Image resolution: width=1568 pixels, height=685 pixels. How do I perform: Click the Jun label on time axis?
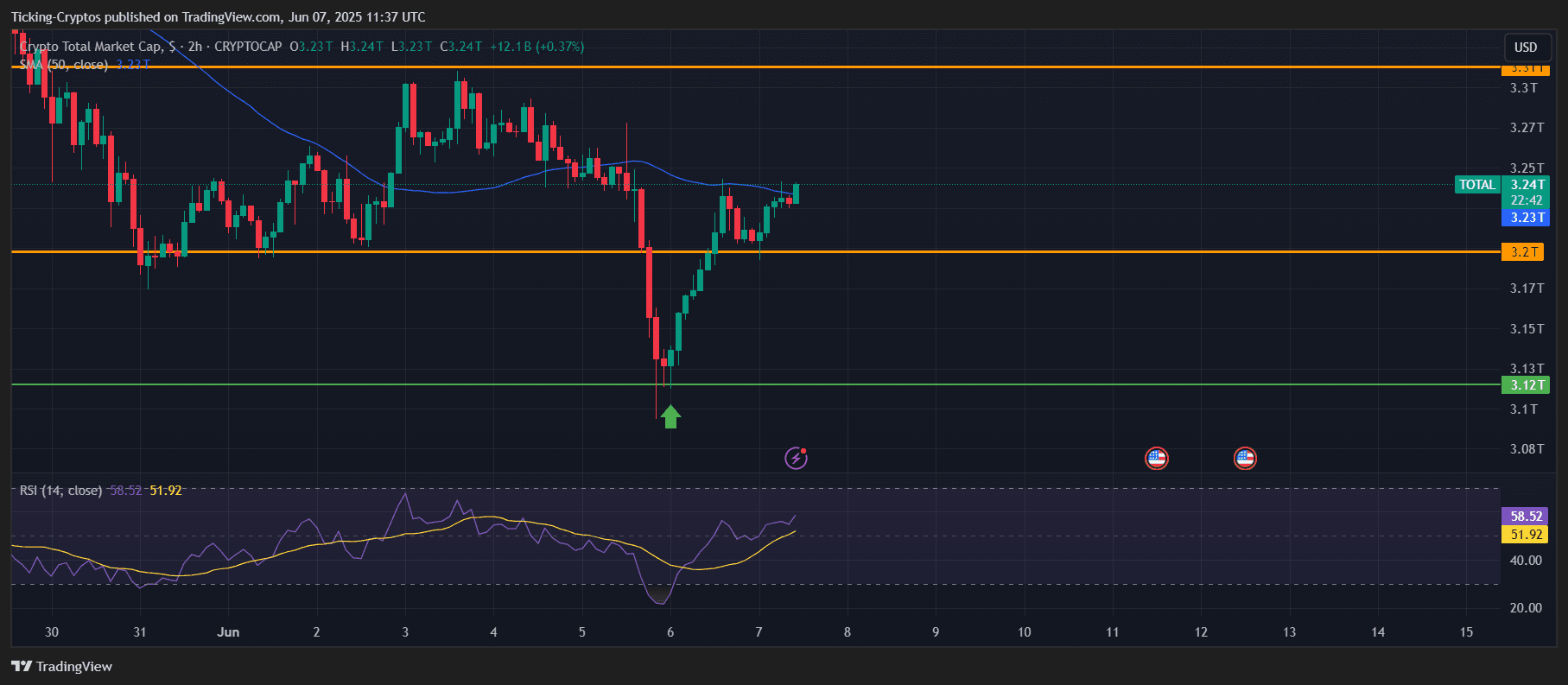click(x=228, y=632)
